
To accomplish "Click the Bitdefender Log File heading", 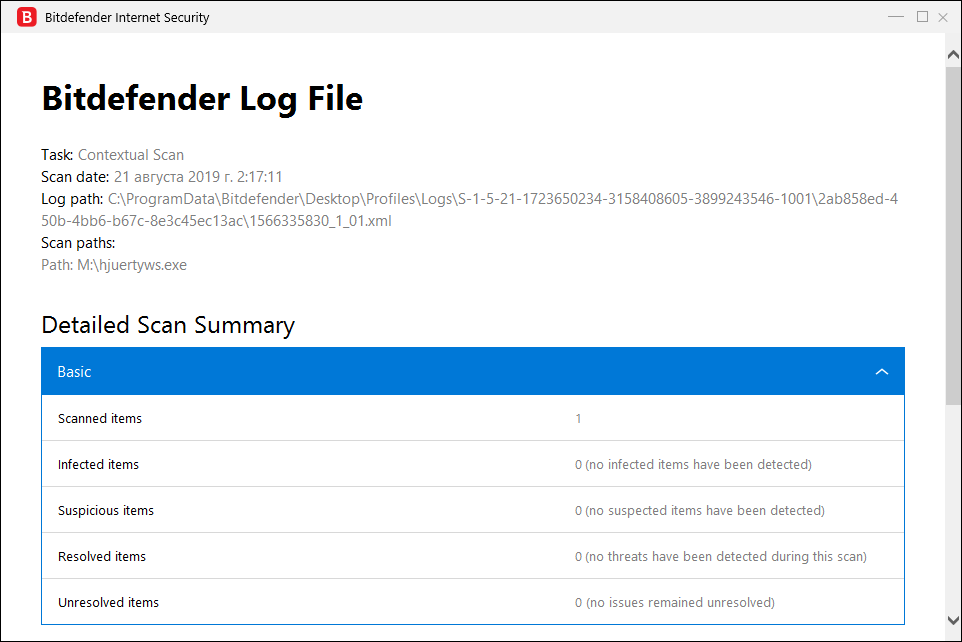I will [202, 98].
